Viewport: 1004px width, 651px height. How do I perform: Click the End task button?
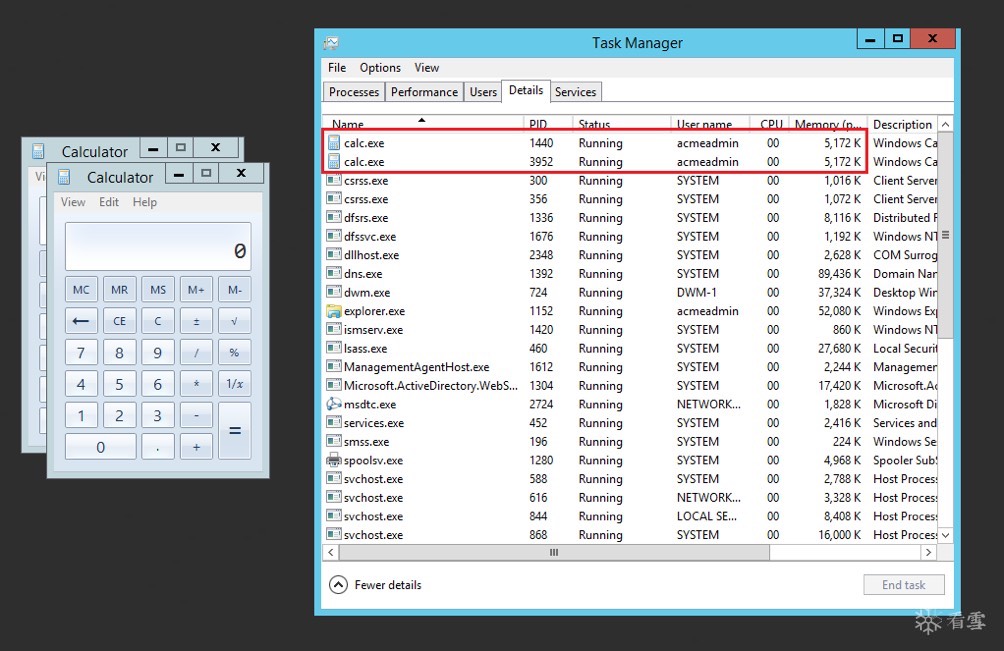click(903, 584)
